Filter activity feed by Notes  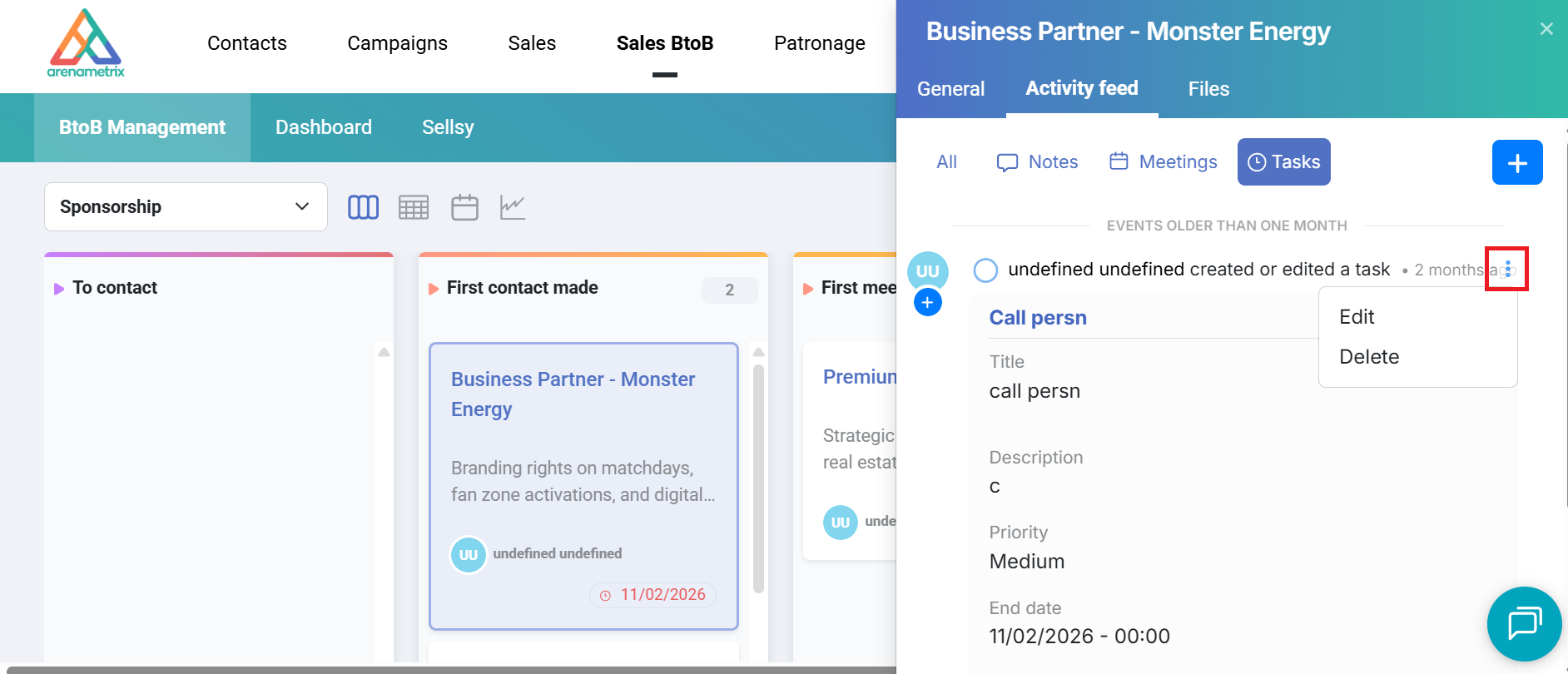[1037, 162]
